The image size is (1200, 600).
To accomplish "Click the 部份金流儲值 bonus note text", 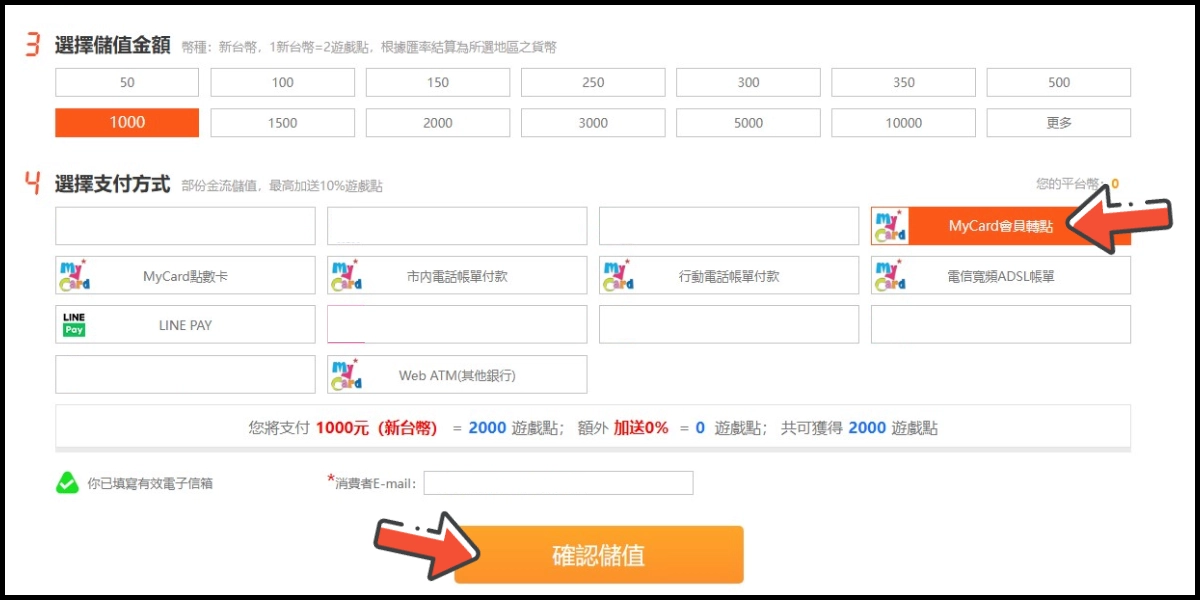I will (281, 186).
